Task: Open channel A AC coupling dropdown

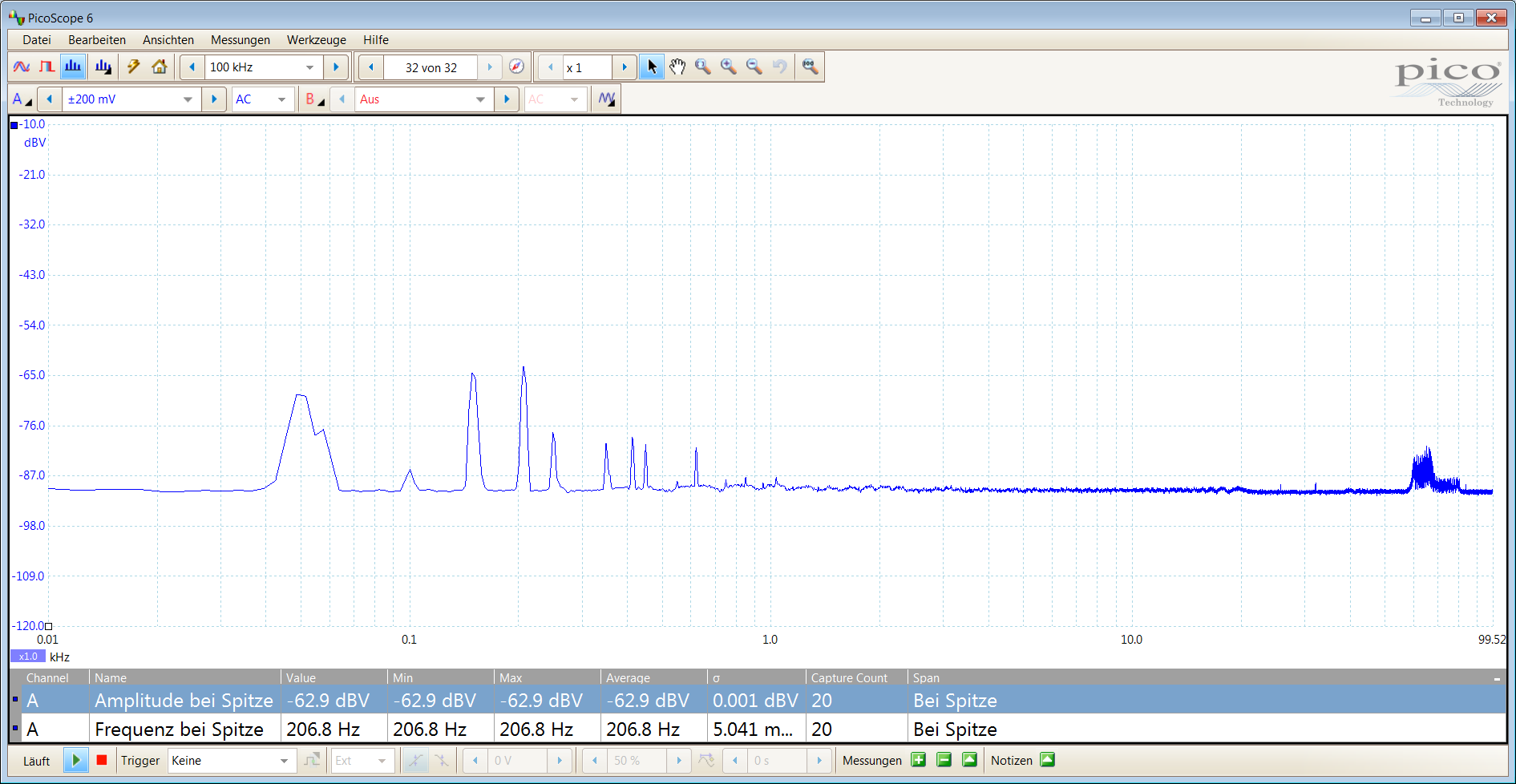Action: (x=263, y=99)
